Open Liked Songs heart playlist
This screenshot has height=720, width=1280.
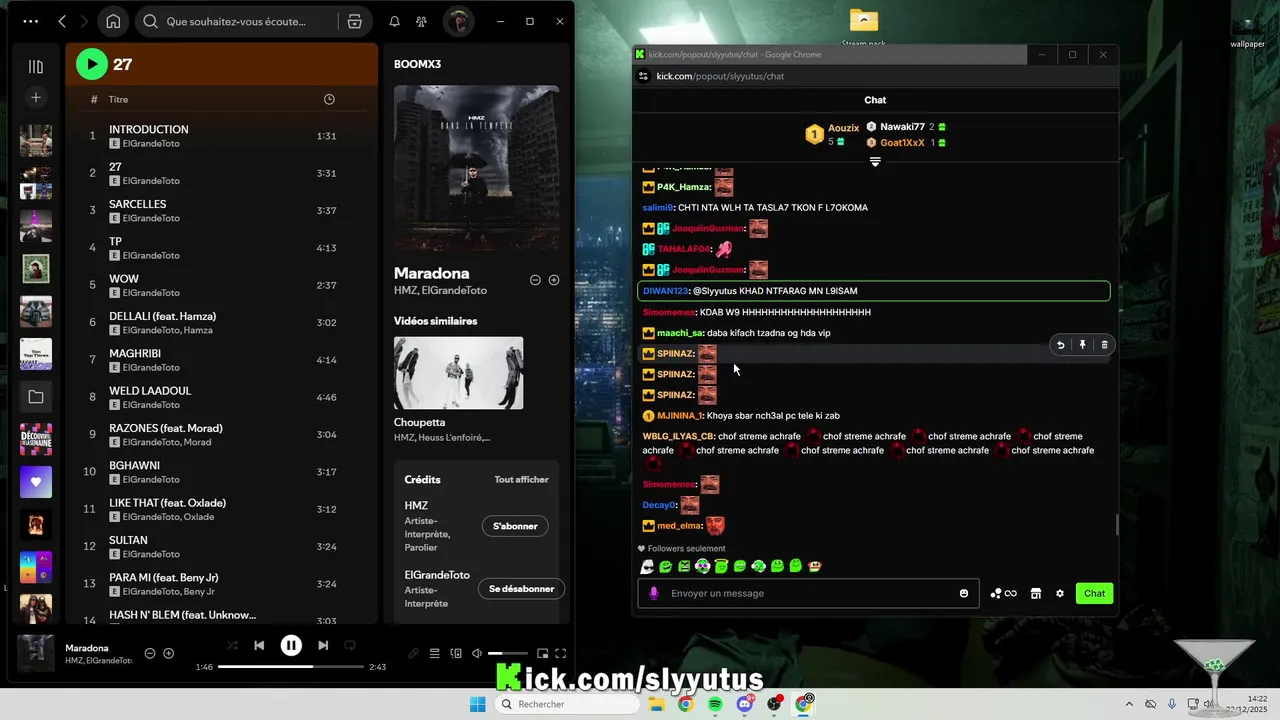click(x=36, y=482)
